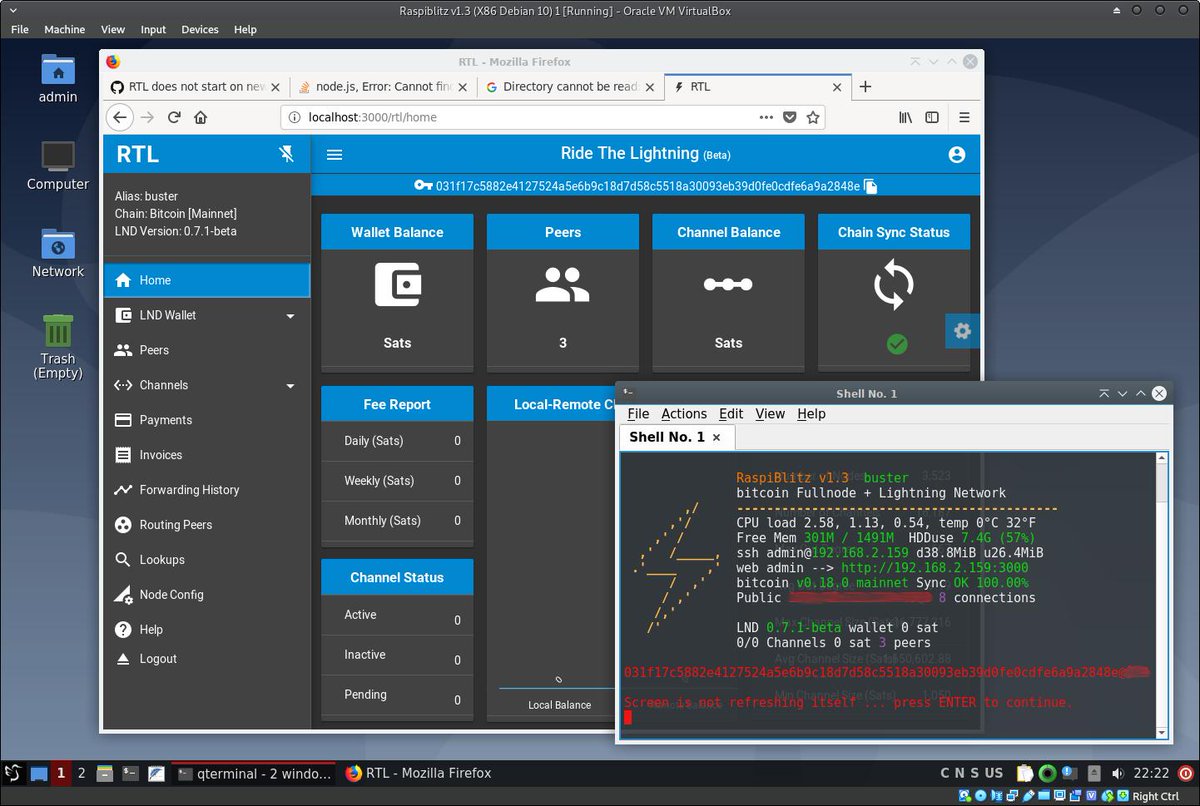
Task: Select the Computer desktop icon
Action: click(x=58, y=165)
